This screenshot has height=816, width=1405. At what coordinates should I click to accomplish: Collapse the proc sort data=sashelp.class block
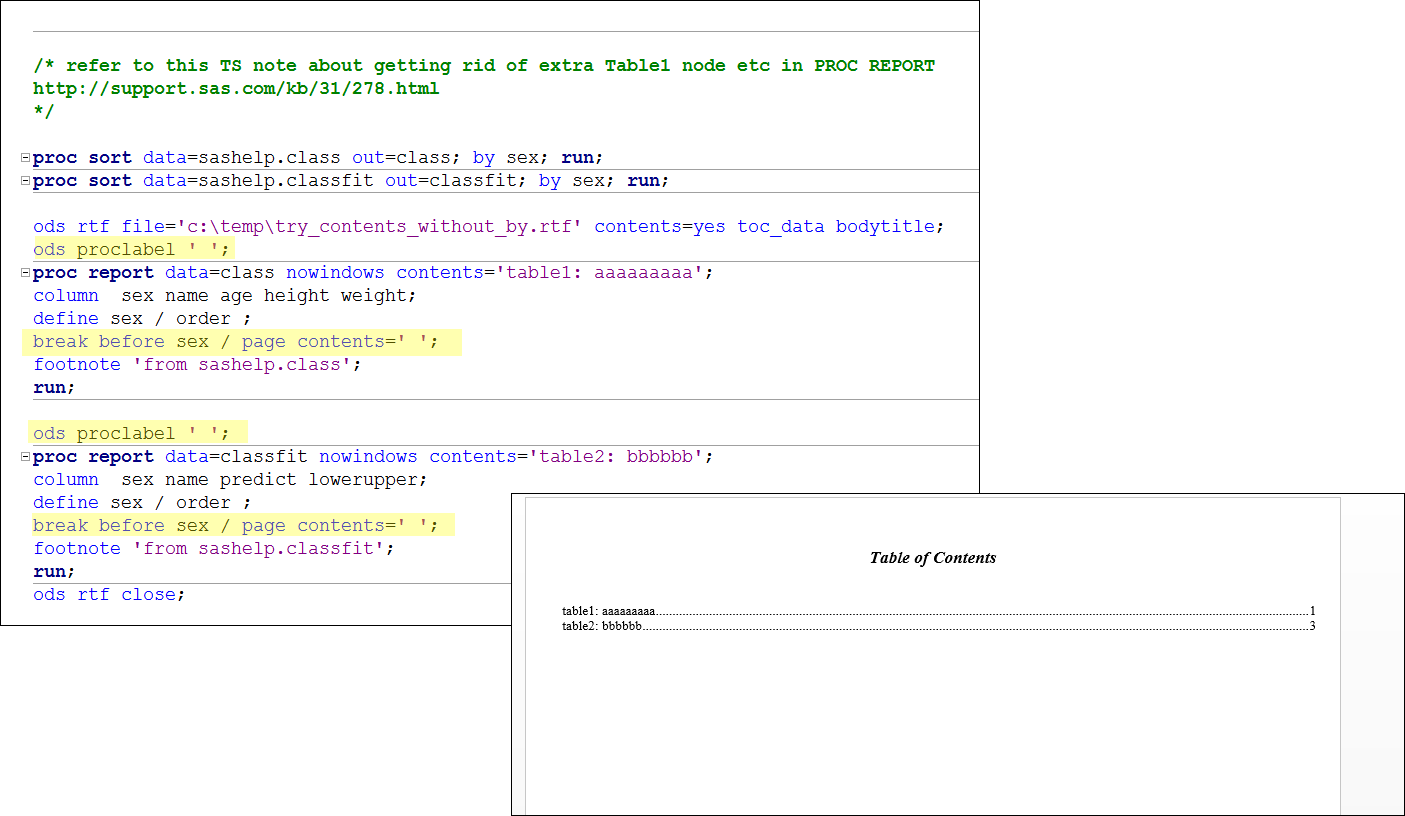click(x=25, y=158)
